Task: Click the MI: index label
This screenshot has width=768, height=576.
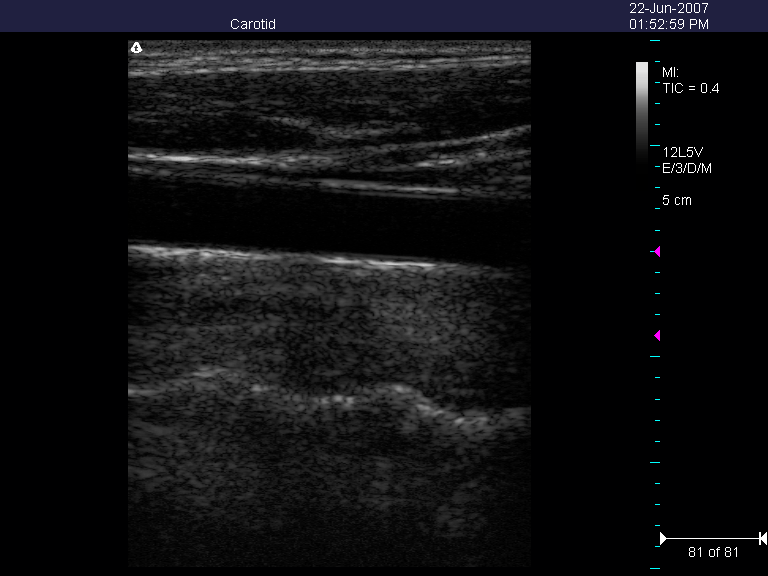Action: (x=671, y=72)
